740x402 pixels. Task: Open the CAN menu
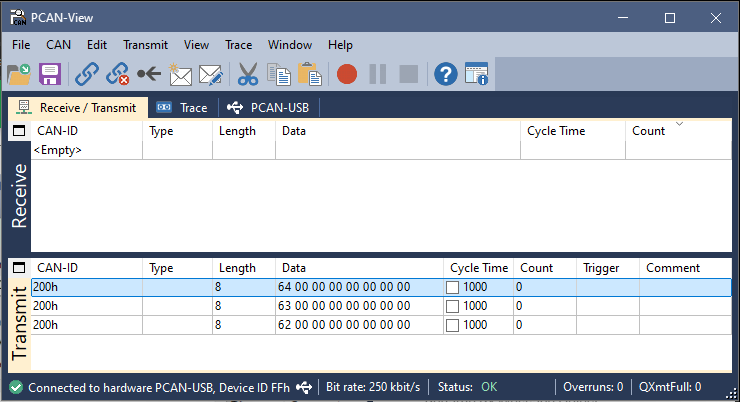click(59, 45)
